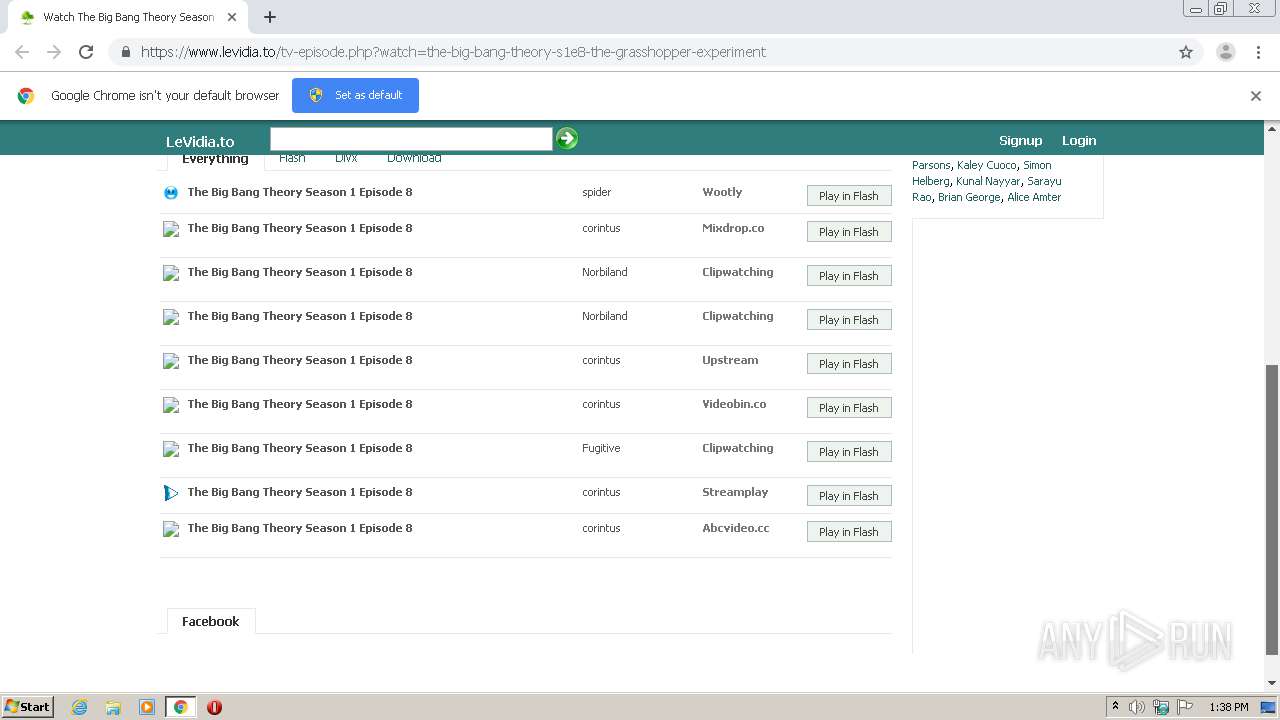Show hidden system tray icons
This screenshot has width=1280, height=720.
[x=1115, y=707]
